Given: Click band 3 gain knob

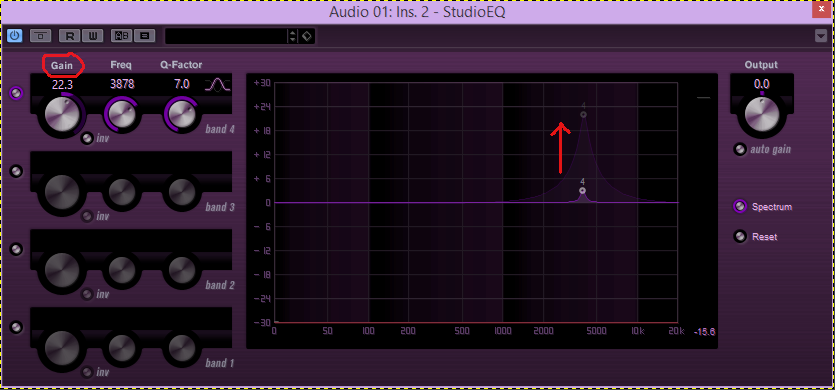Looking at the screenshot, I should tap(62, 191).
